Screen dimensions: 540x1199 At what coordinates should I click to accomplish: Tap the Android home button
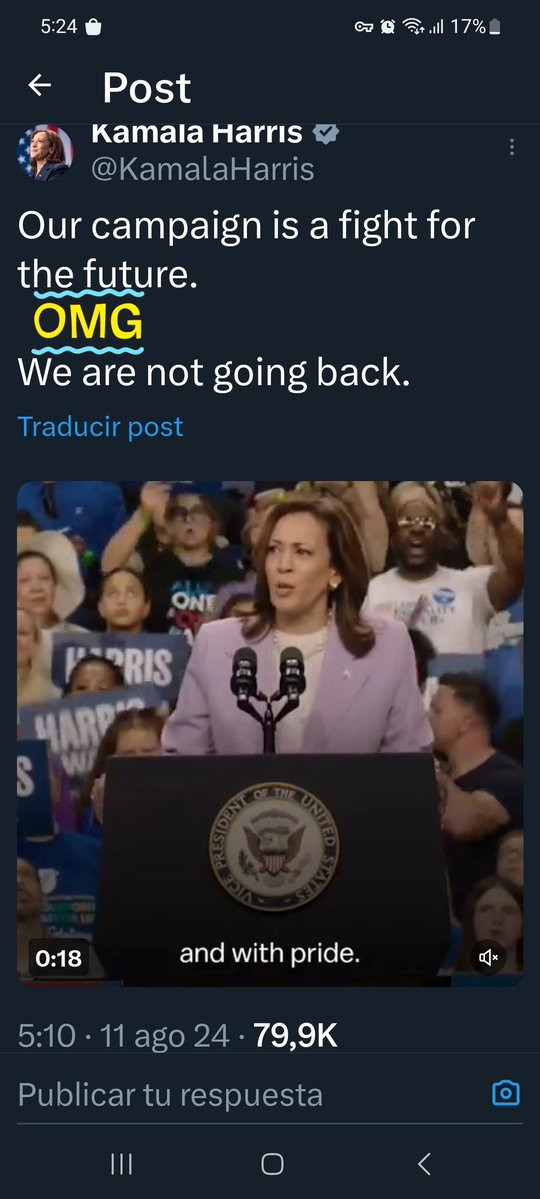click(272, 1164)
